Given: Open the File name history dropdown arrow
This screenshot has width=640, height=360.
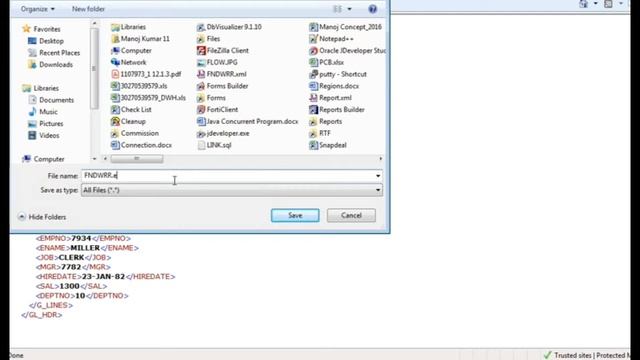Looking at the screenshot, I should click(x=378, y=176).
